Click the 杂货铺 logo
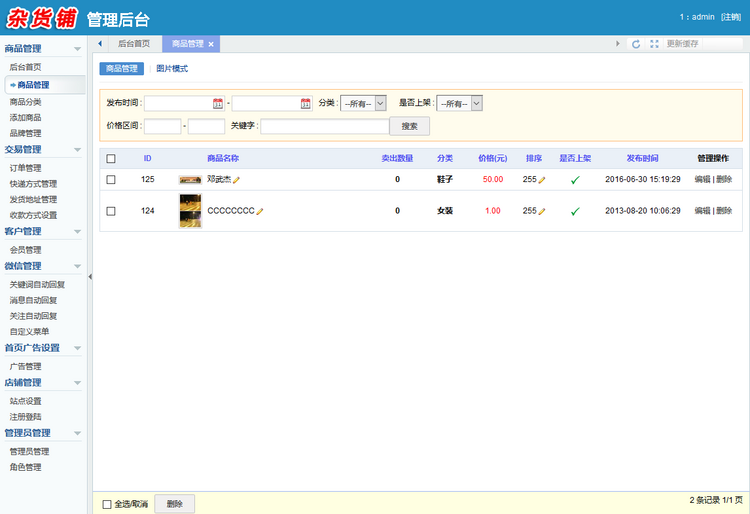Image resolution: width=750 pixels, height=514 pixels. [x=42, y=18]
